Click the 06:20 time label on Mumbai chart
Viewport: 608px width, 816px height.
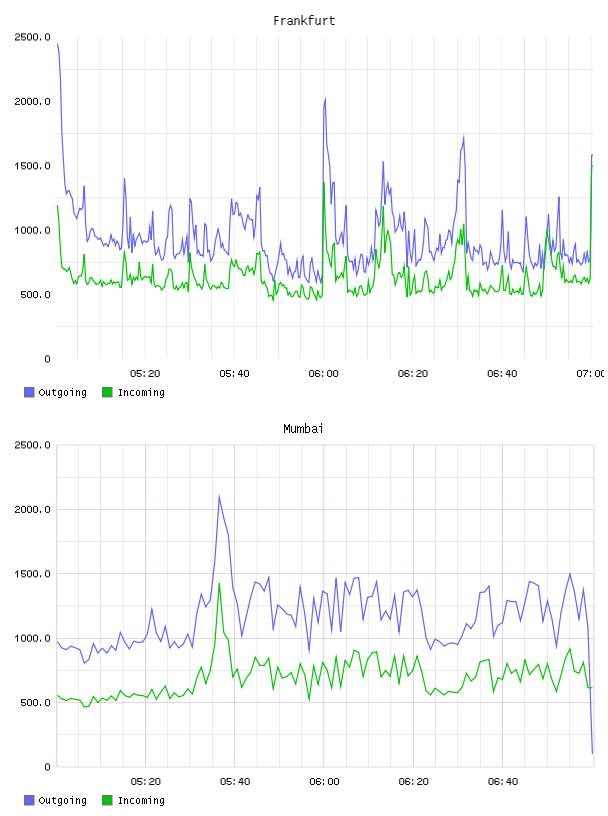(x=413, y=782)
